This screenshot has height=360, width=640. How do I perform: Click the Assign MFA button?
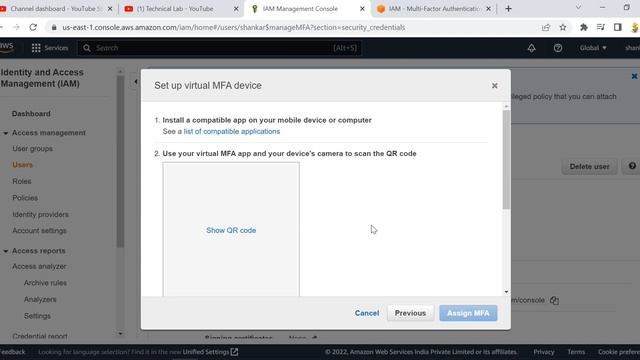click(x=468, y=313)
